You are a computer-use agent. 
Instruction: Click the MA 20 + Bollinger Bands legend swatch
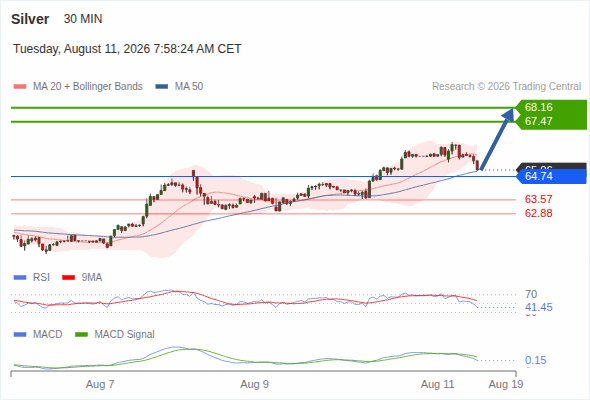tap(20, 87)
